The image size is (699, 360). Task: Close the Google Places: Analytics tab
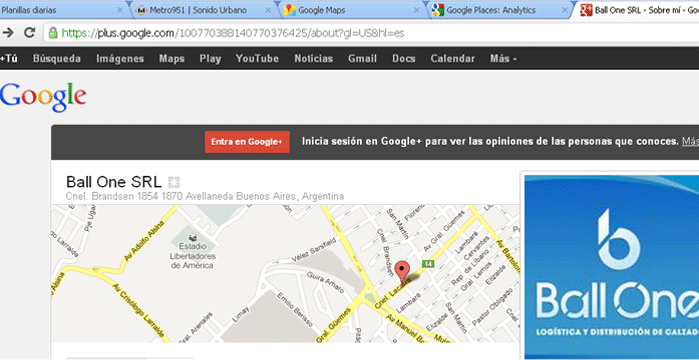point(564,10)
